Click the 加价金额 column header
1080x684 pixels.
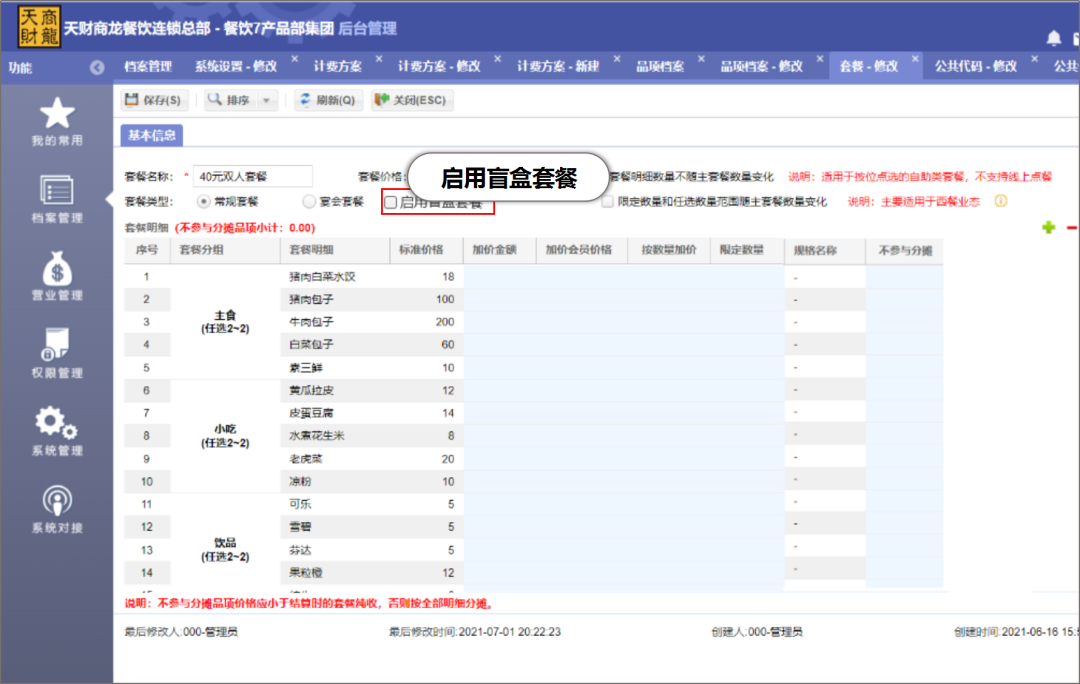click(x=499, y=251)
